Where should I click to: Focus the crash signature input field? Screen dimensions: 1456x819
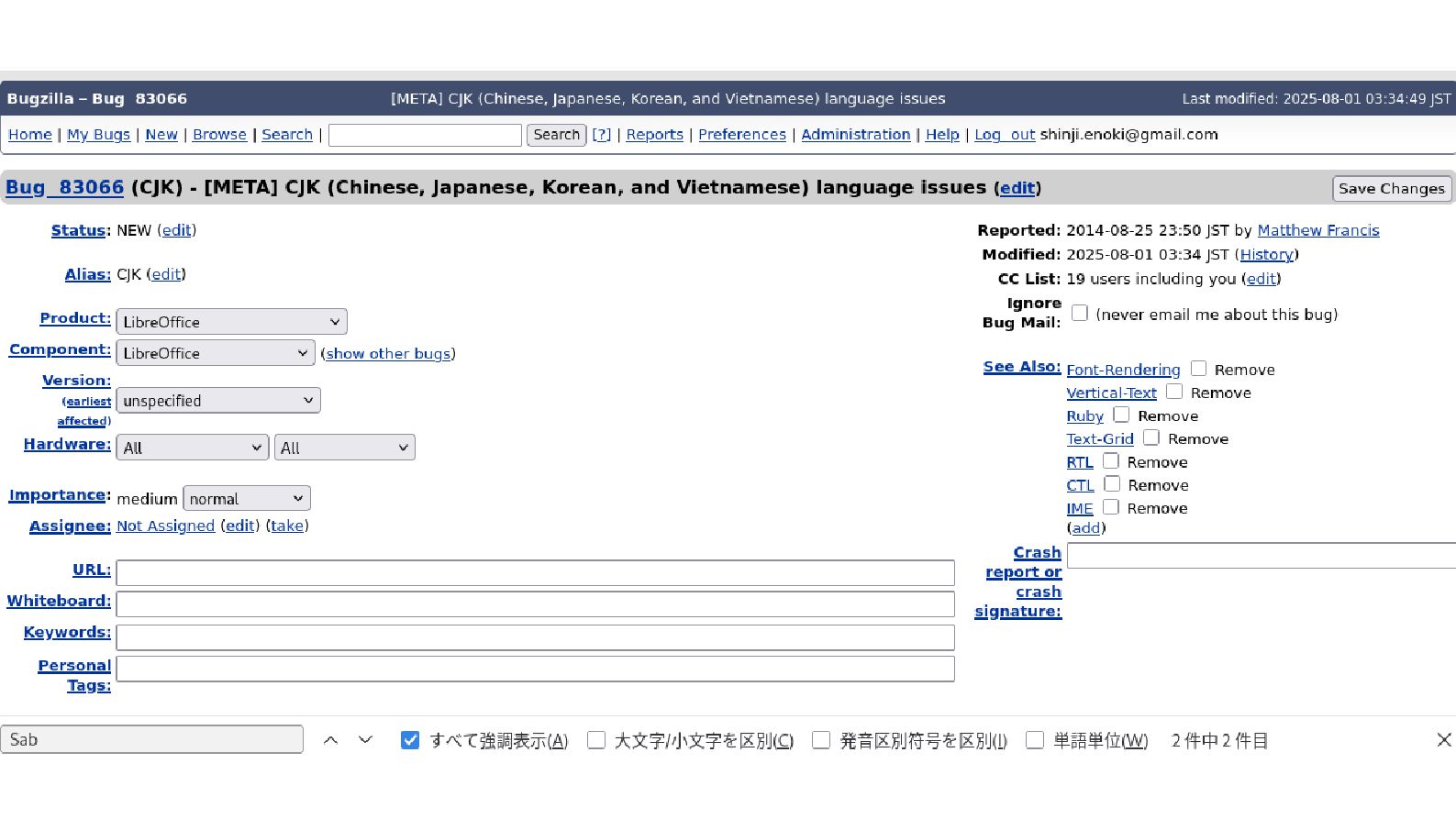(x=1261, y=556)
